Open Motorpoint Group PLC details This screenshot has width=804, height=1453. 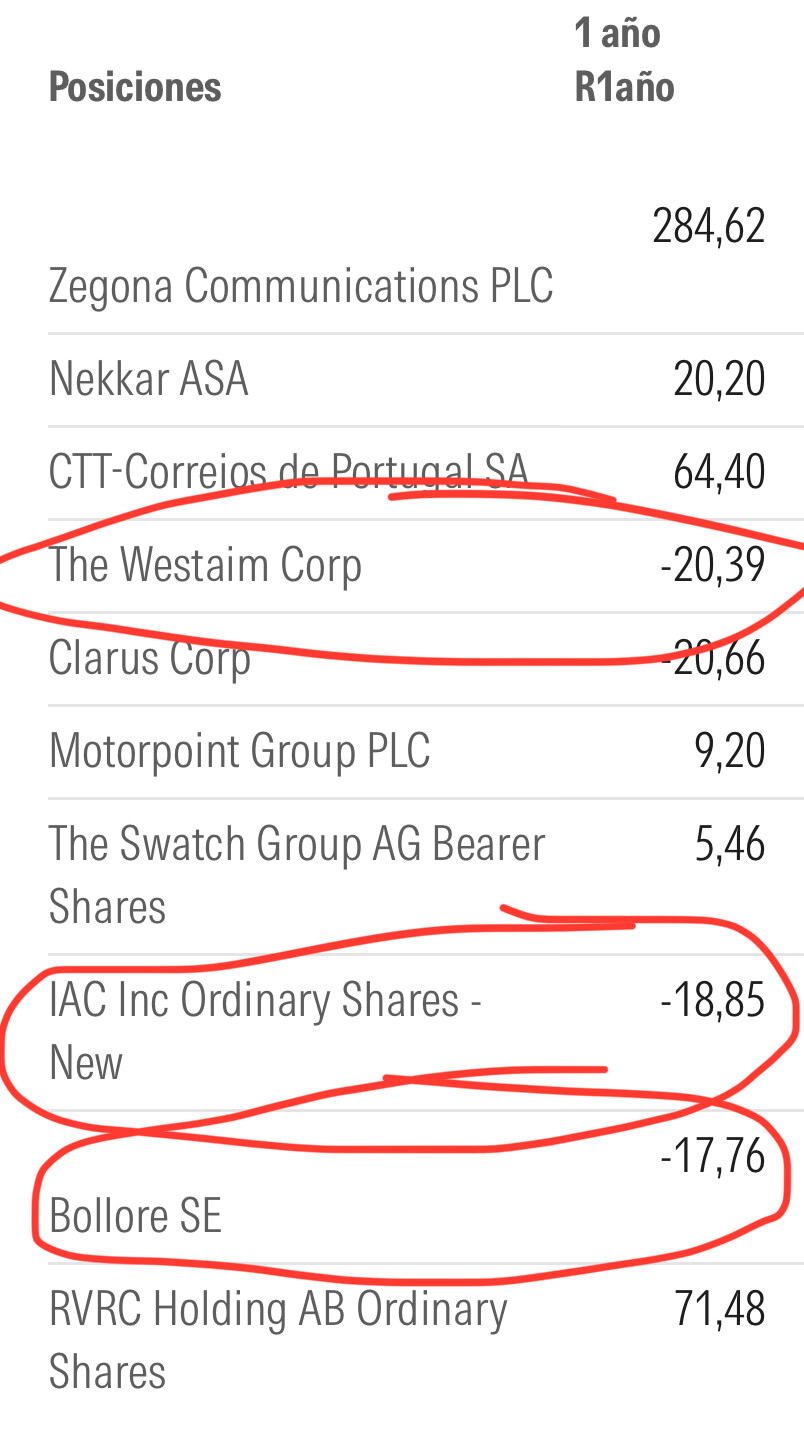(239, 751)
